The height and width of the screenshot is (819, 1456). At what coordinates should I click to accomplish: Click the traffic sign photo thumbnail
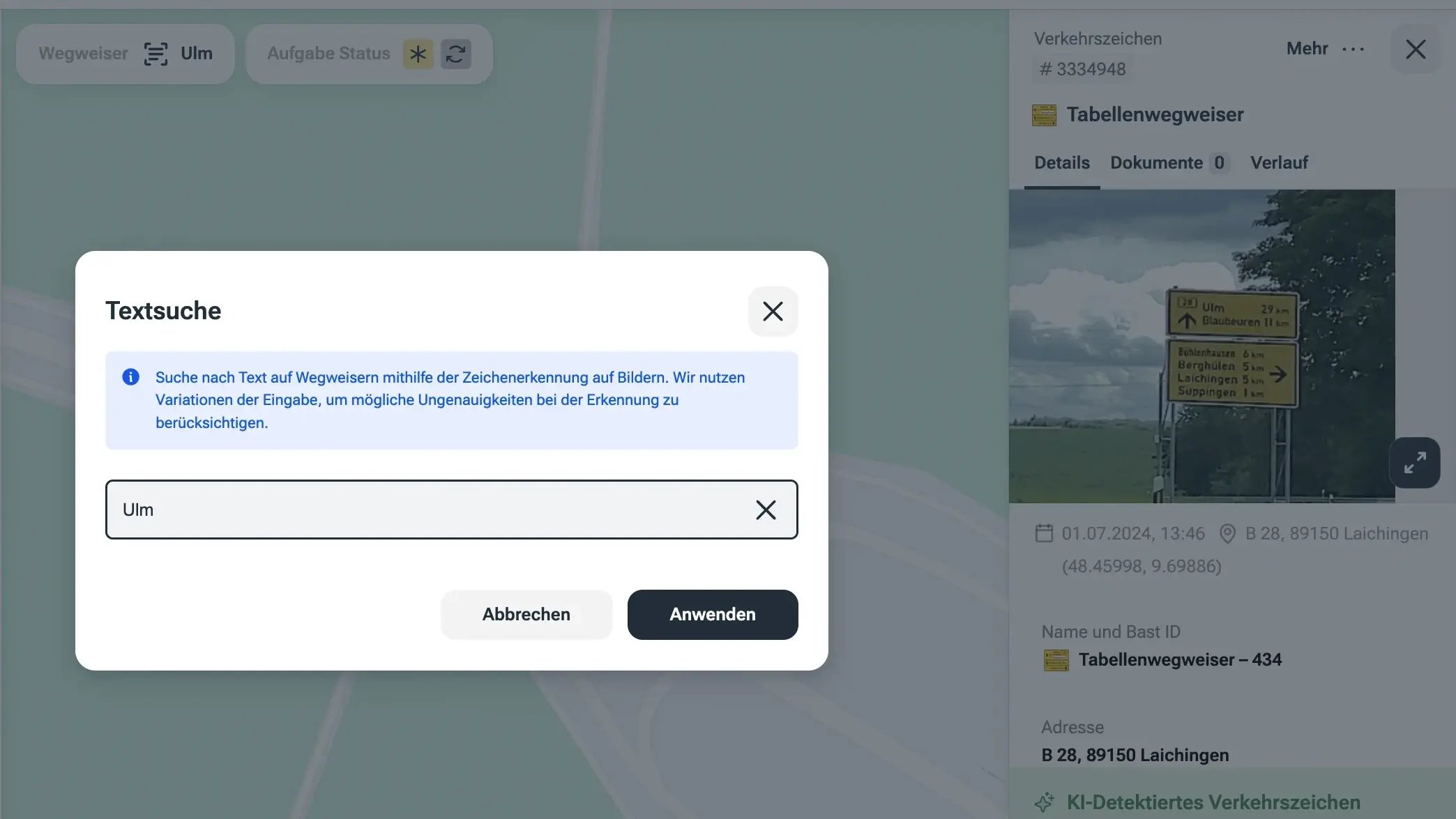pos(1201,346)
